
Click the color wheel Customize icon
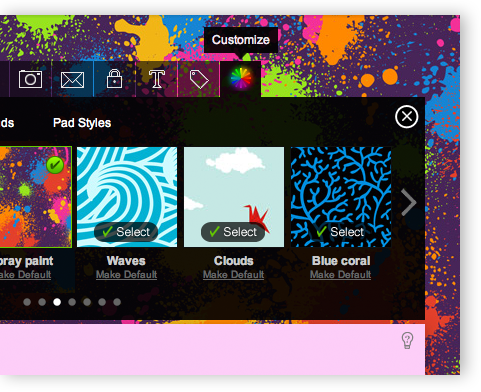click(241, 79)
